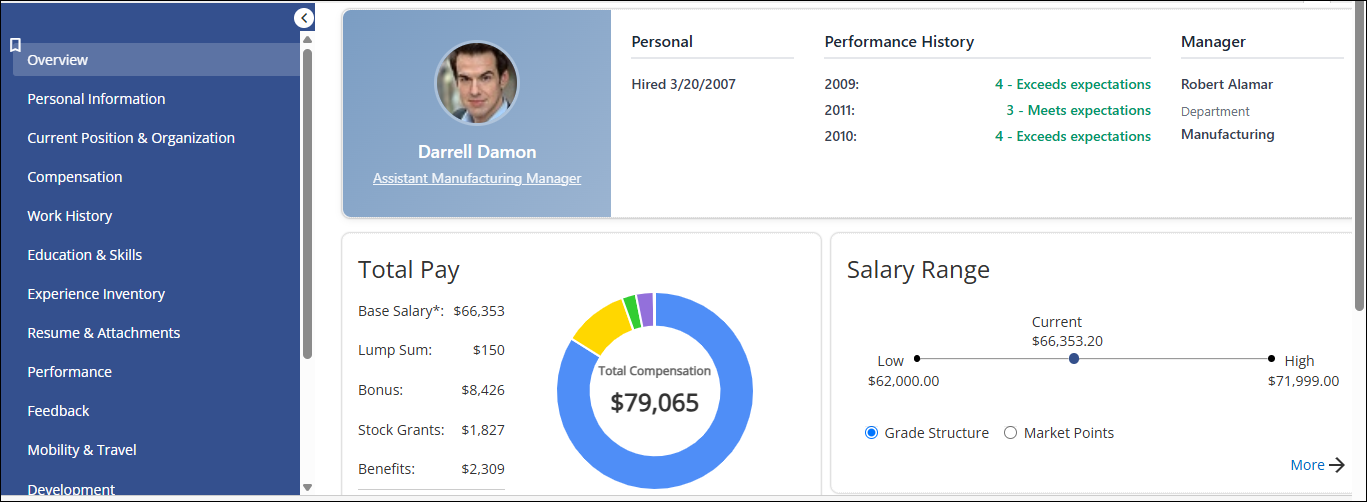This screenshot has width=1367, height=502.
Task: Open the Performance section in the sidebar
Action: (x=70, y=372)
